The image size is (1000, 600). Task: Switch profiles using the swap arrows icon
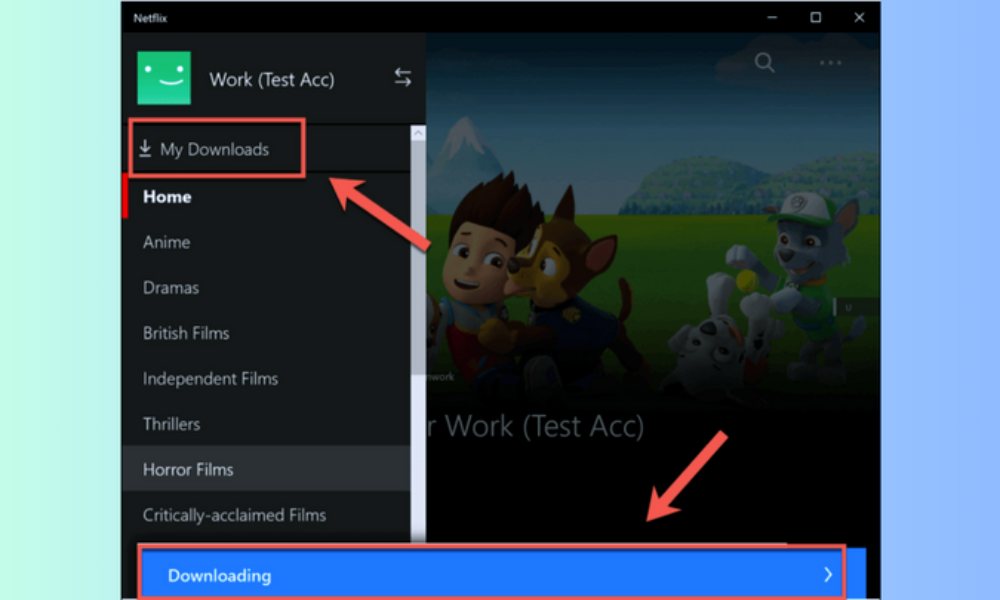pyautogui.click(x=402, y=78)
